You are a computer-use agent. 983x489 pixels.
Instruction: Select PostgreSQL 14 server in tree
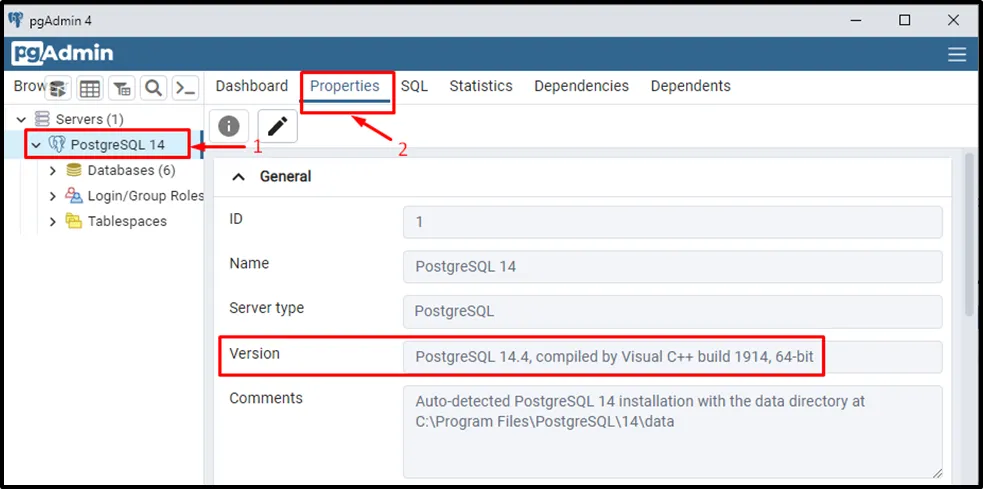[117, 145]
